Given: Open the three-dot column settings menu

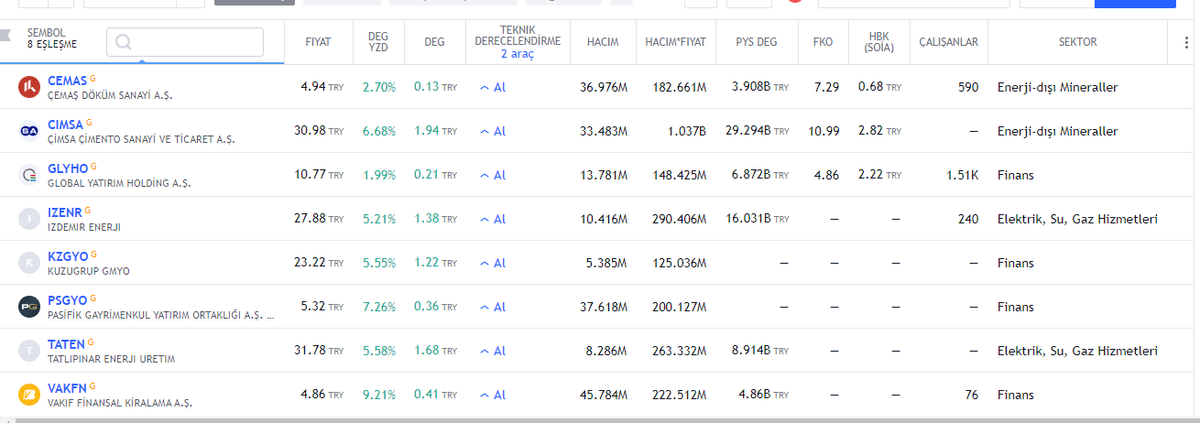Looking at the screenshot, I should click(1186, 42).
